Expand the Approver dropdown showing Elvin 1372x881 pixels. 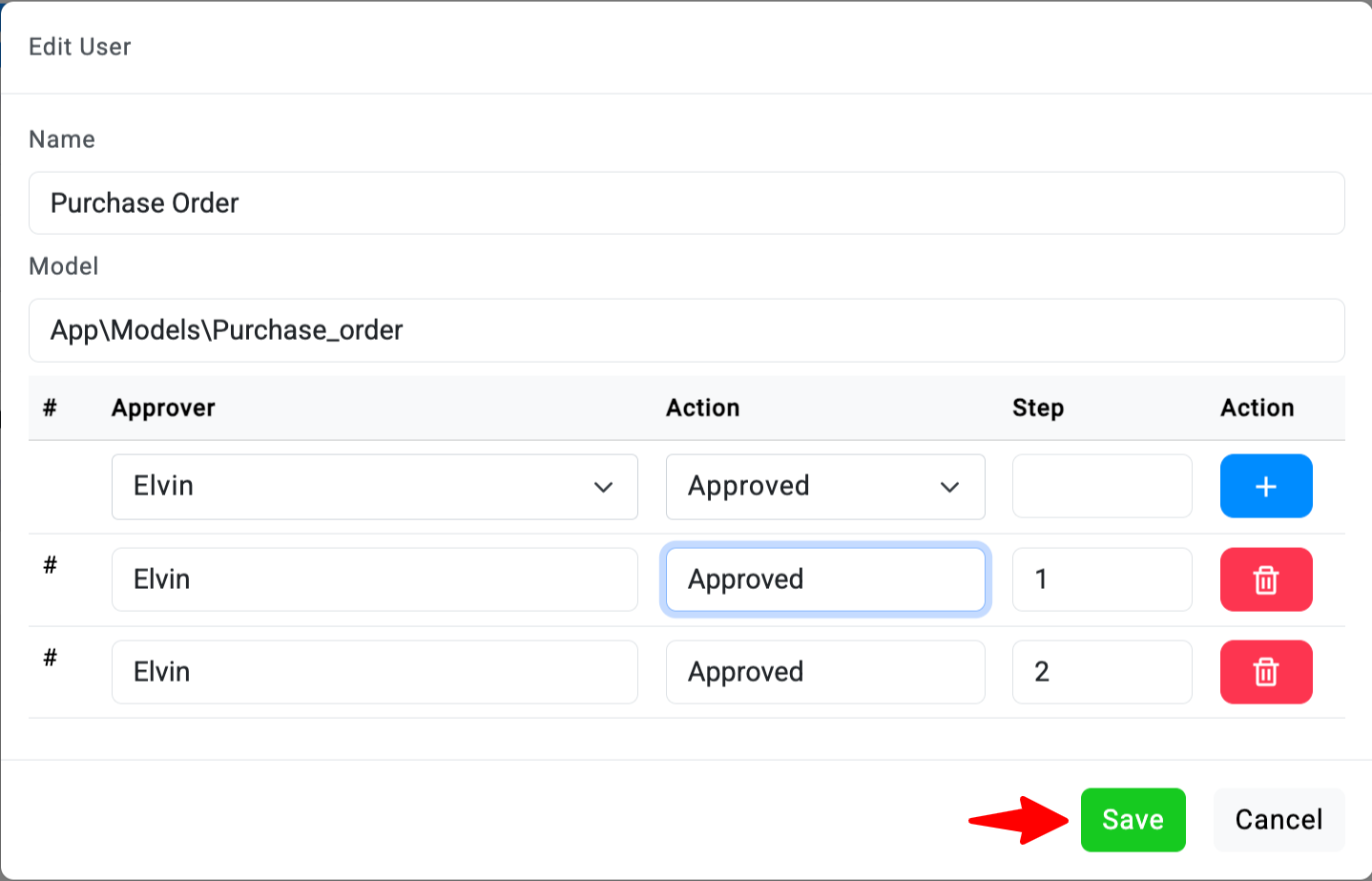coord(374,487)
